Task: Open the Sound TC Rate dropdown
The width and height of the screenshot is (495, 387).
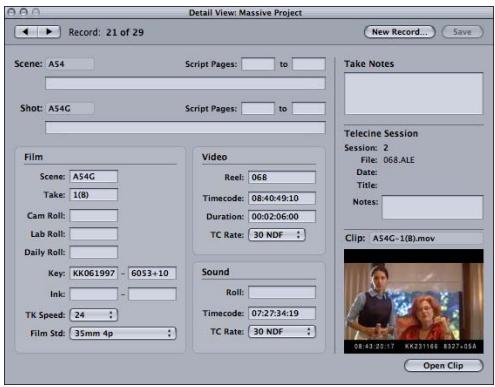Action: pyautogui.click(x=282, y=332)
